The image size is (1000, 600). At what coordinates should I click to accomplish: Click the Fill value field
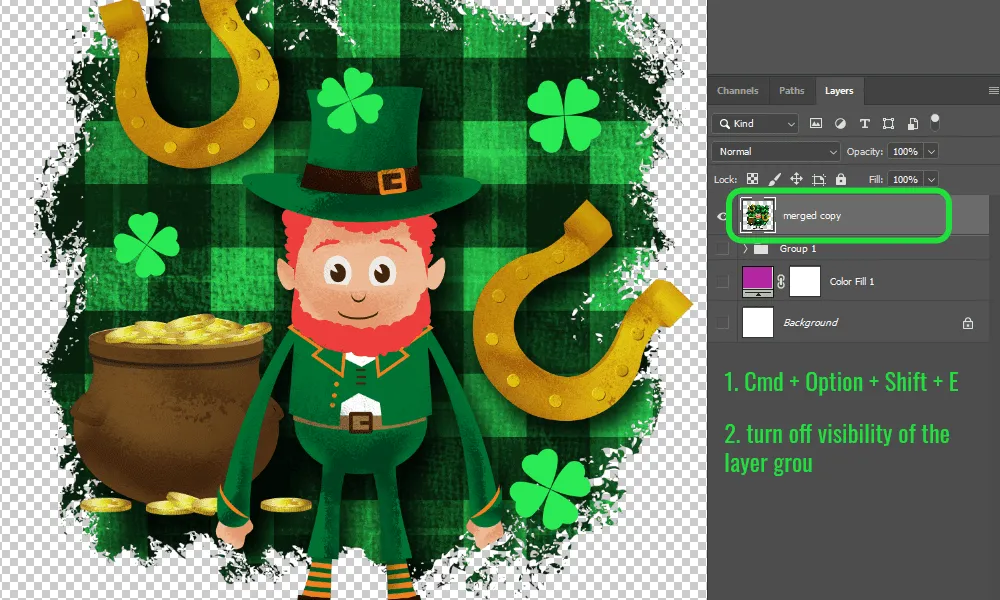pyautogui.click(x=905, y=179)
